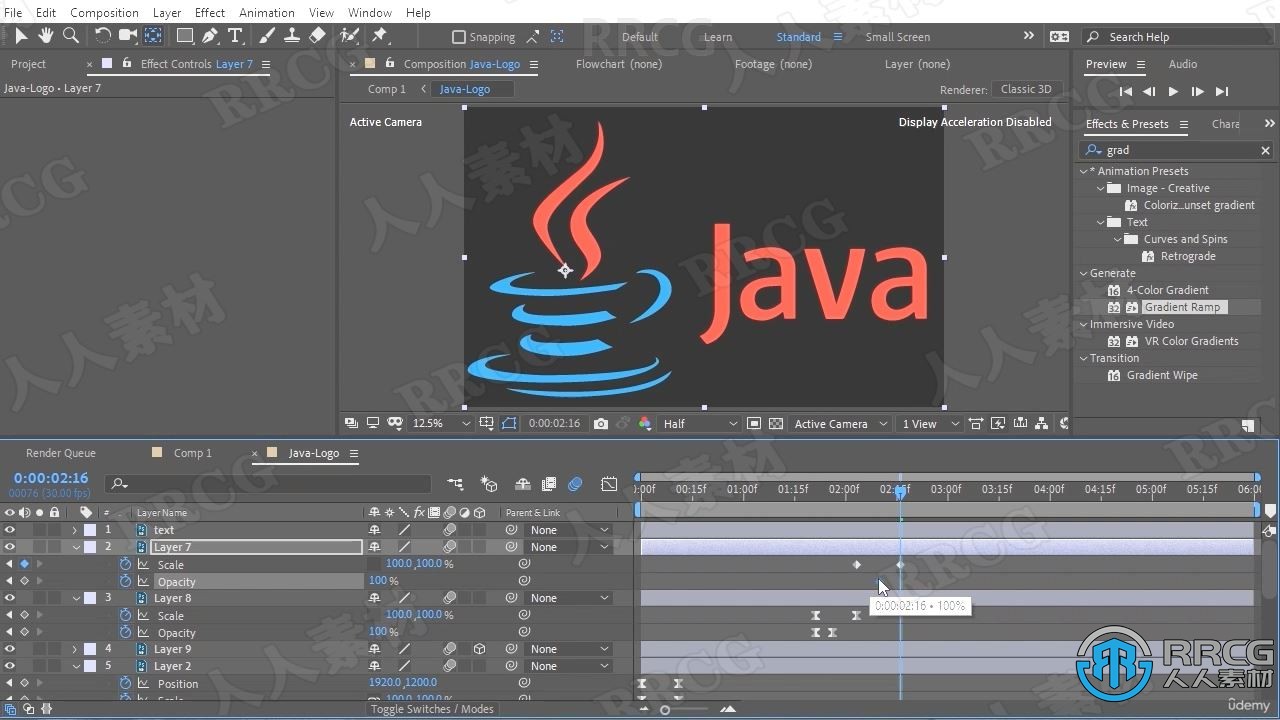This screenshot has width=1280, height=720.
Task: Hide Layer 2 with its eye icon
Action: coord(10,666)
